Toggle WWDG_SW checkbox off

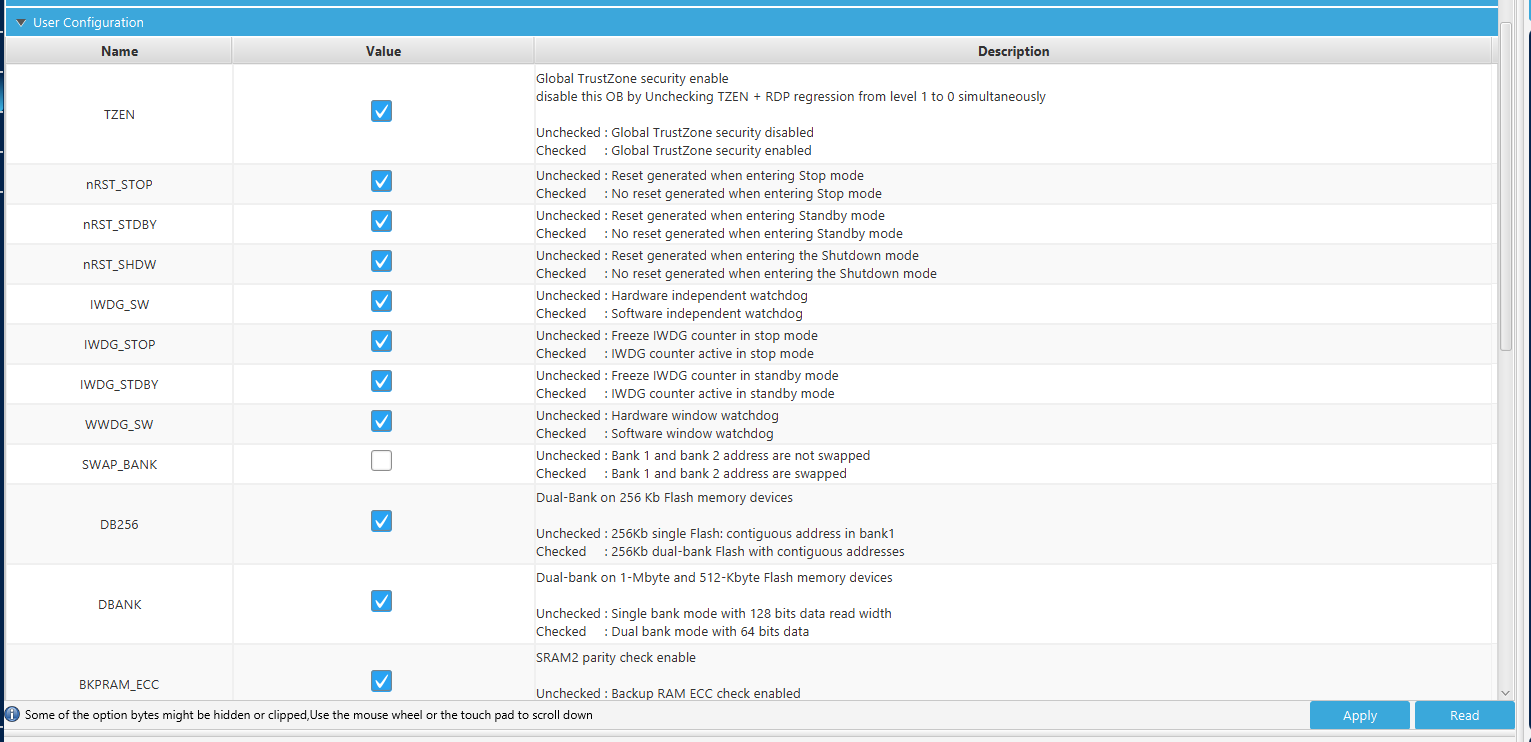click(x=381, y=421)
